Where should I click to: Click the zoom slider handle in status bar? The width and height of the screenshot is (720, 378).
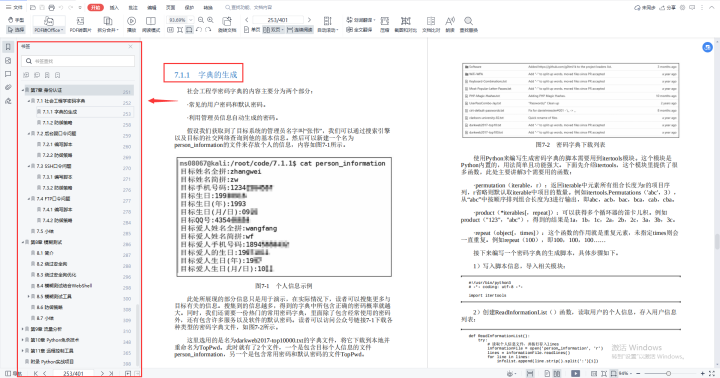click(x=669, y=373)
